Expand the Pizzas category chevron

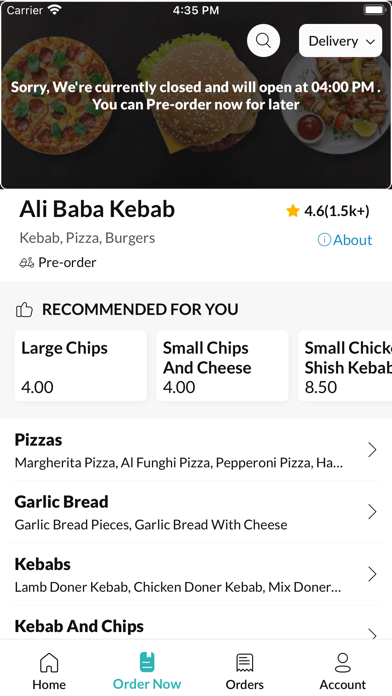[372, 450]
